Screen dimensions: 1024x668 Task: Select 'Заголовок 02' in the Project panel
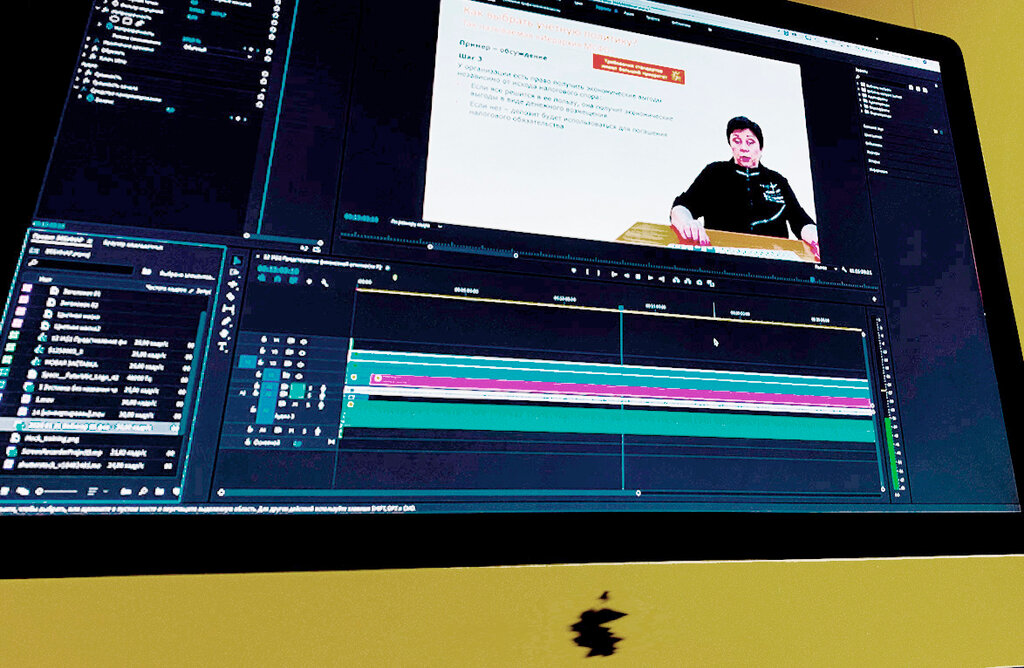pos(77,304)
